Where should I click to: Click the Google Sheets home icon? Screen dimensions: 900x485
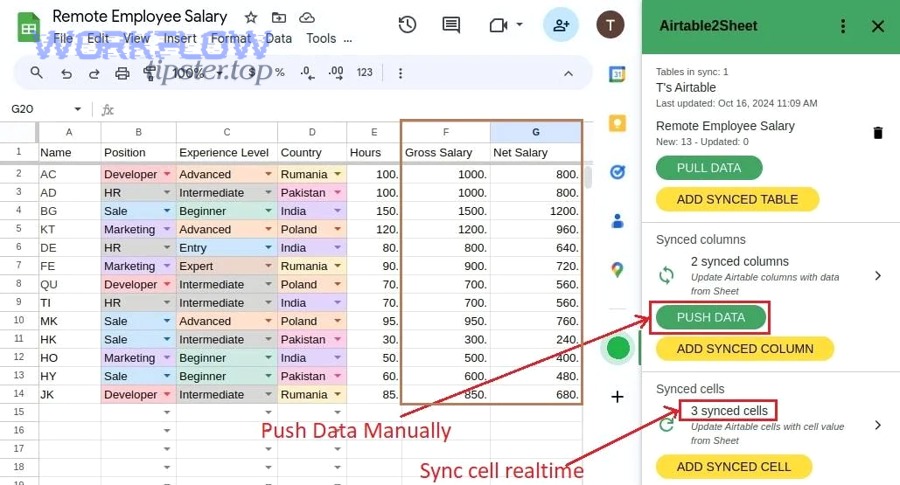[x=28, y=26]
